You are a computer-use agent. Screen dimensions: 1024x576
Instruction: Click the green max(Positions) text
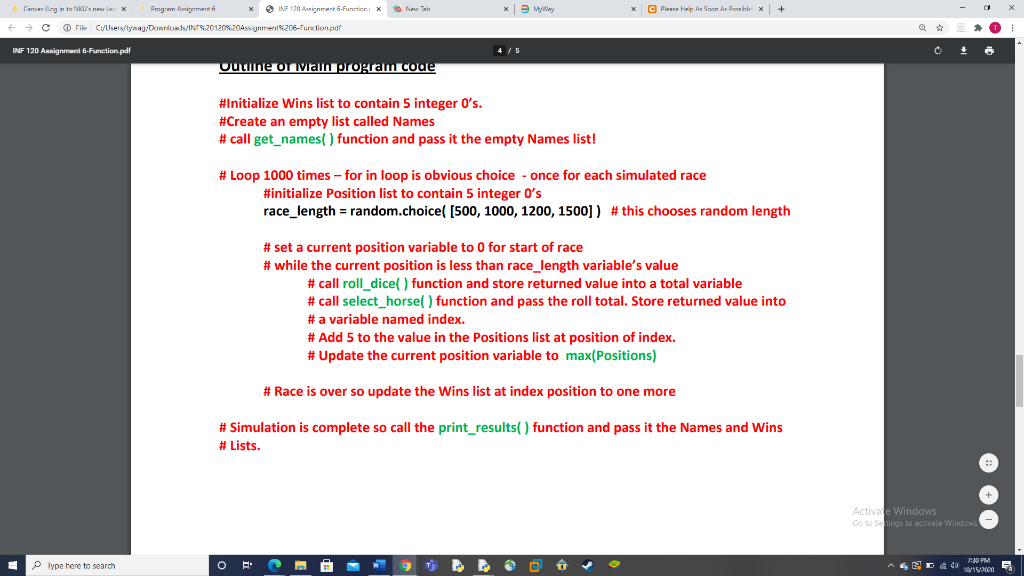[x=611, y=355]
